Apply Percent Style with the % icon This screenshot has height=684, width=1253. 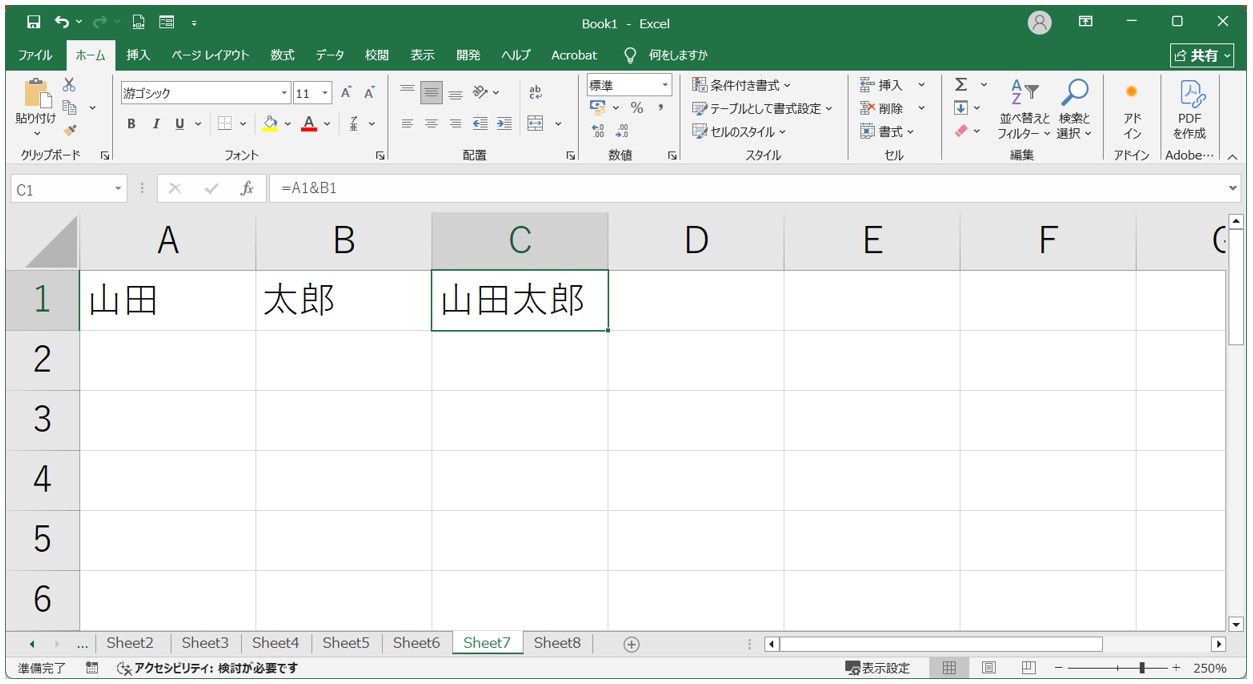pyautogui.click(x=637, y=108)
